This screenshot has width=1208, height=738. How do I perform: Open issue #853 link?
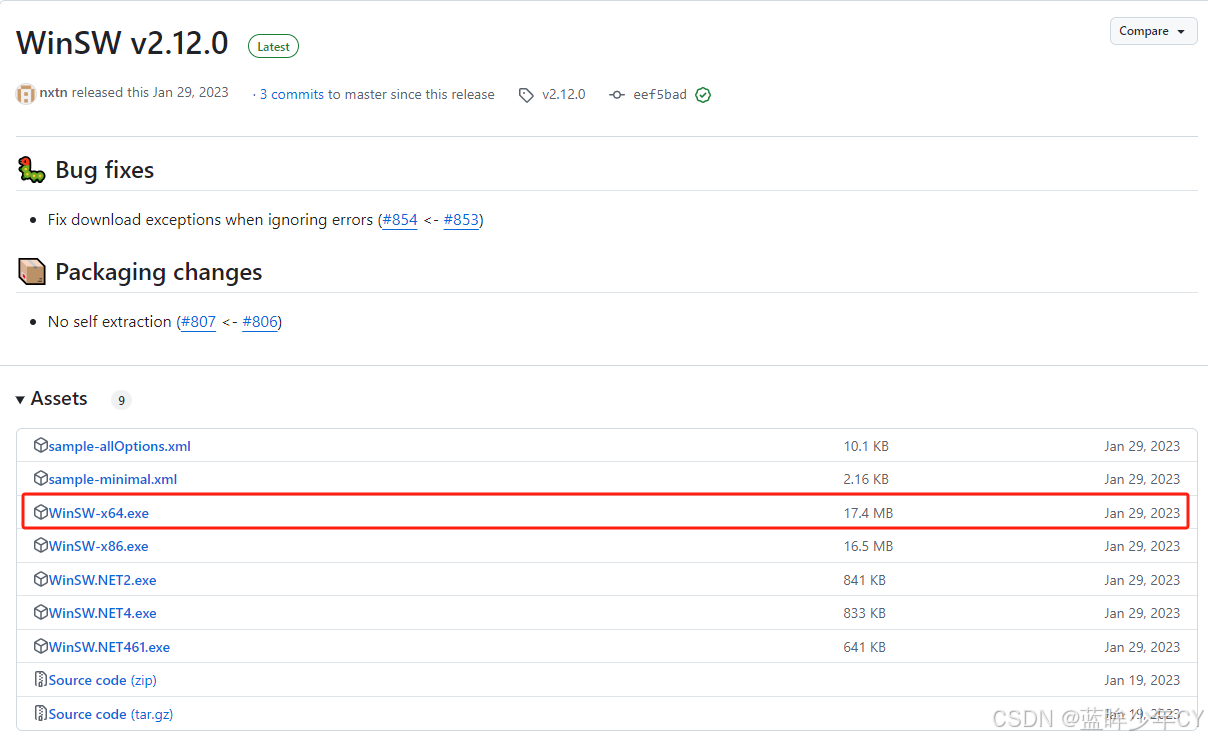[x=461, y=219]
